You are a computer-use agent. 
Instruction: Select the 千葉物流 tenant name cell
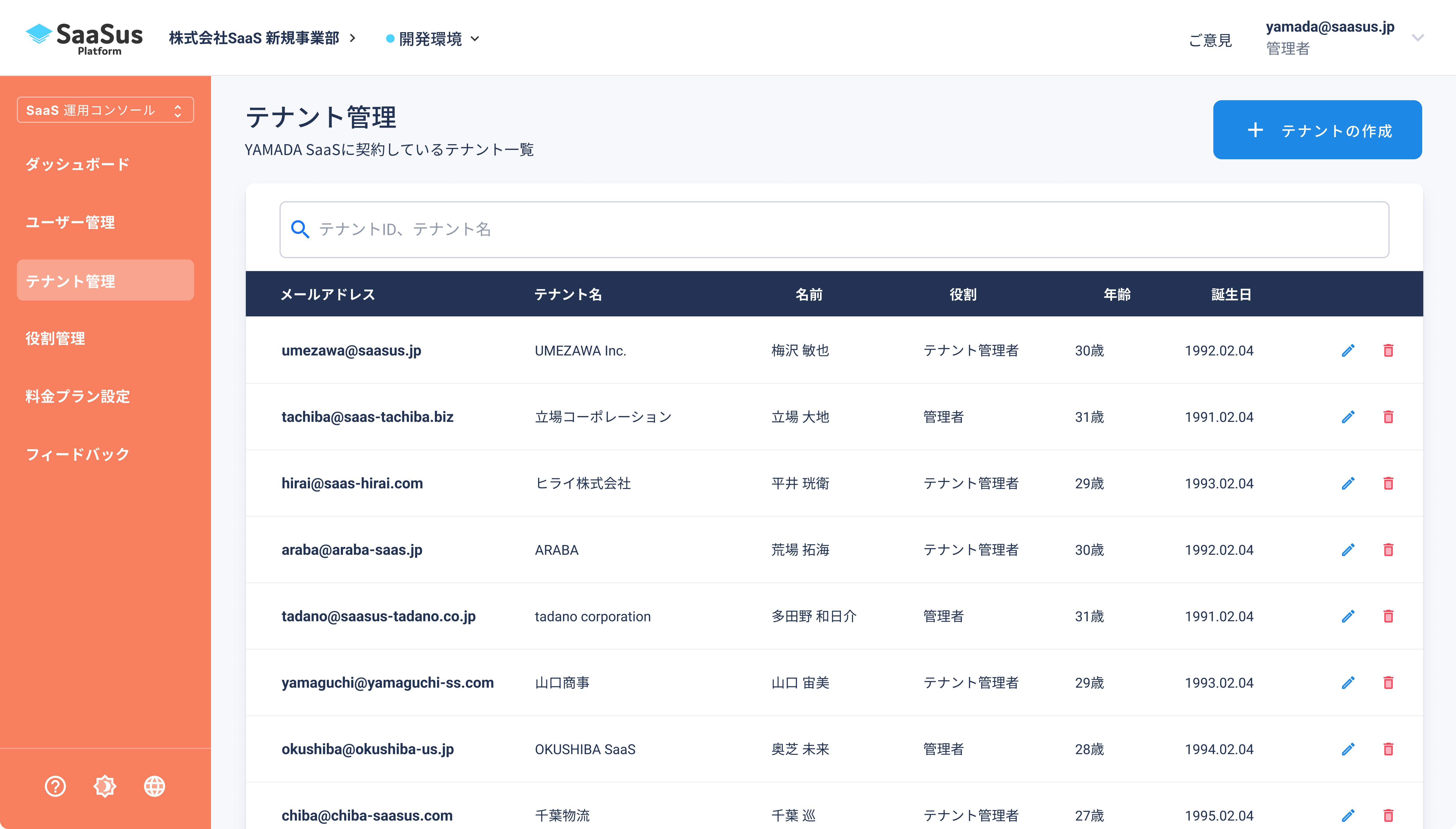(562, 815)
